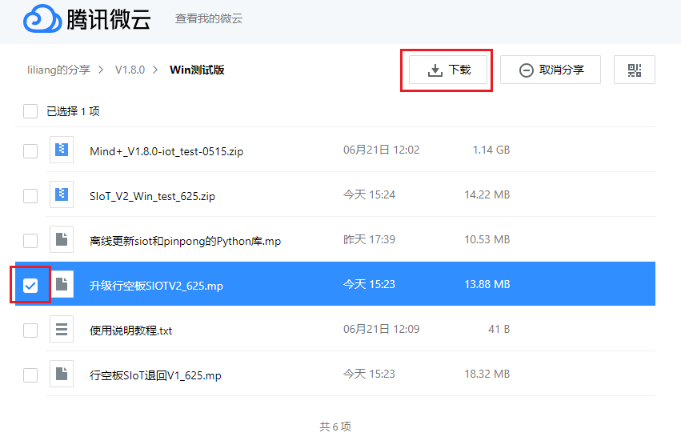681x439 pixels.
Task: Open file name 离线更新siot和pinpong的Python库.mp
Action: click(x=185, y=241)
